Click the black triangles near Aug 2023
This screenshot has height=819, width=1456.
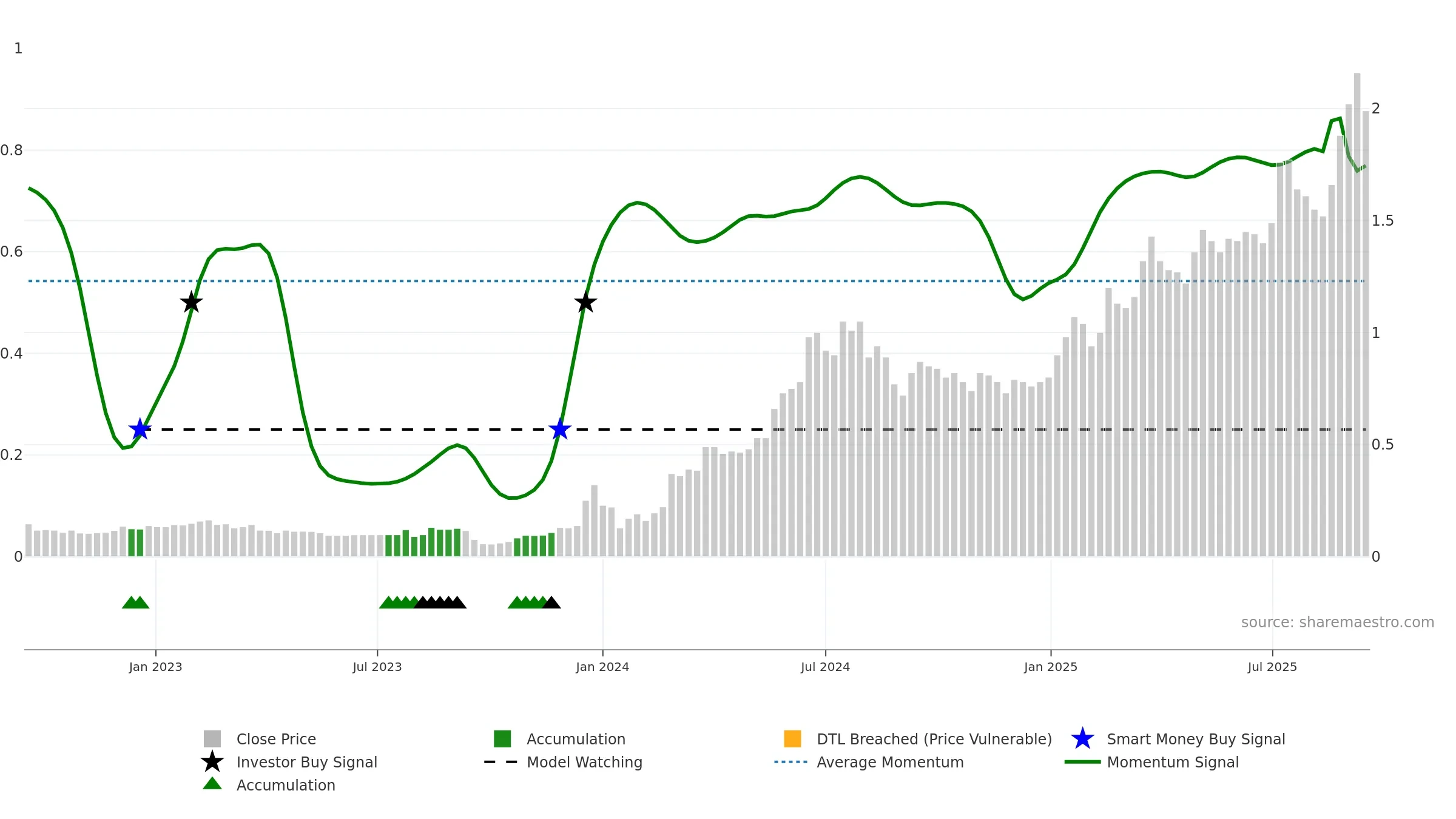(440, 602)
